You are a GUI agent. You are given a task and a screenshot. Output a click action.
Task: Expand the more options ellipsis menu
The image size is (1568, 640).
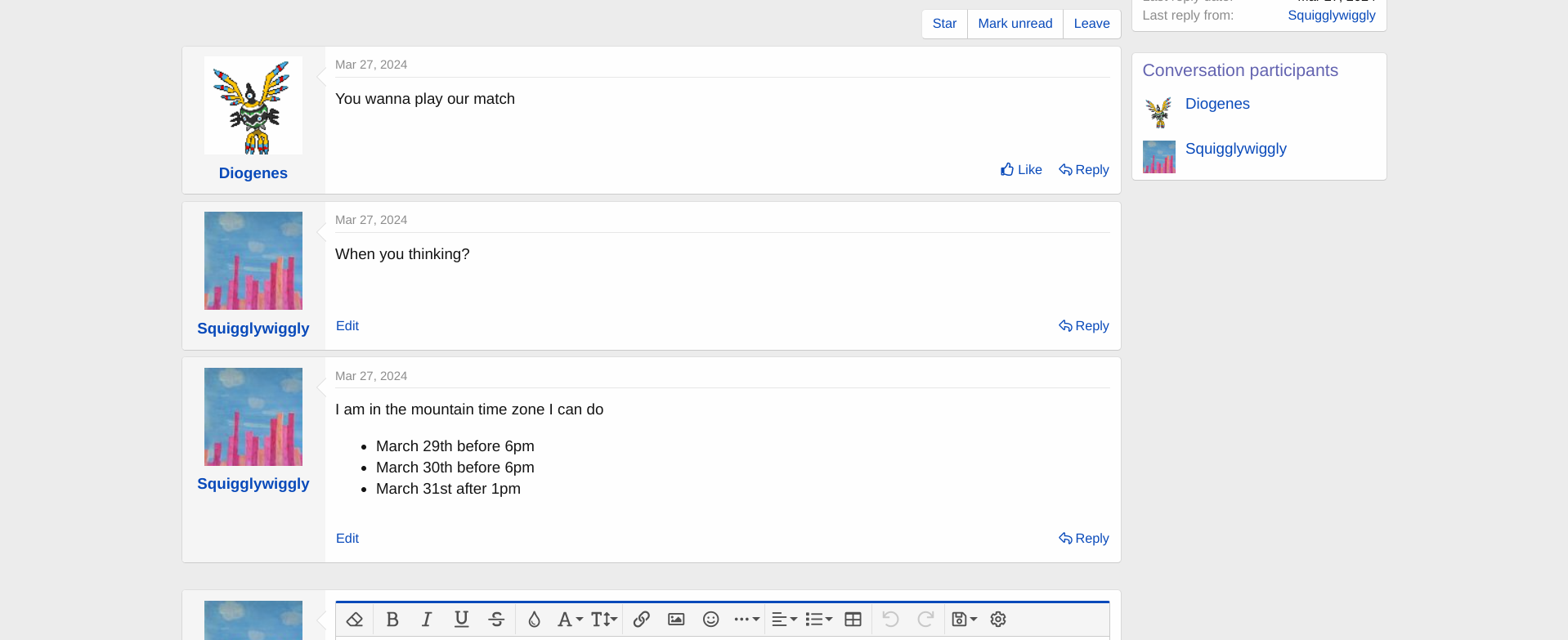(746, 620)
